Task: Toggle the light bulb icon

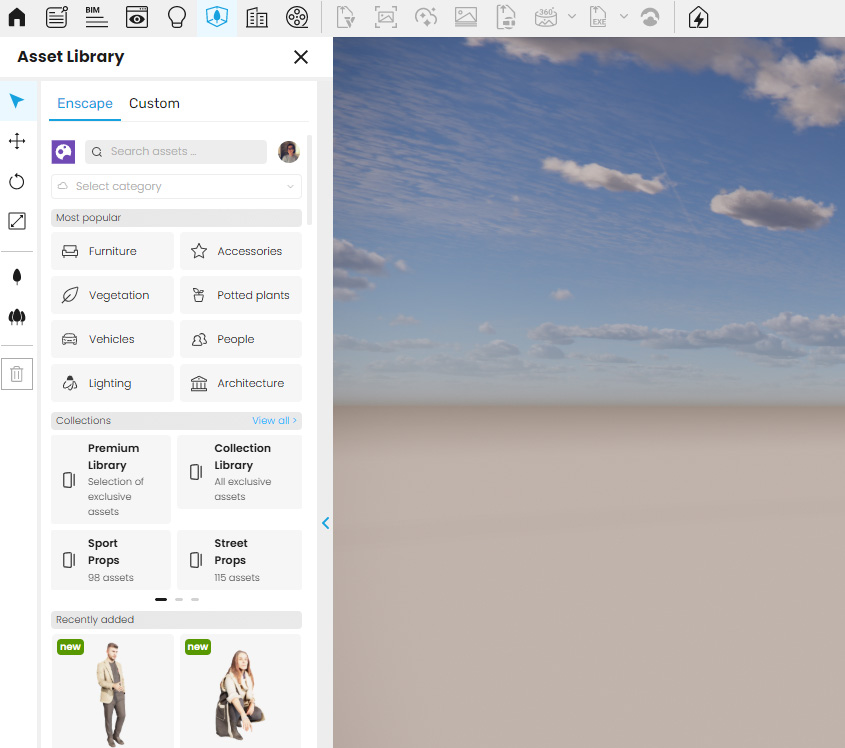Action: [177, 17]
